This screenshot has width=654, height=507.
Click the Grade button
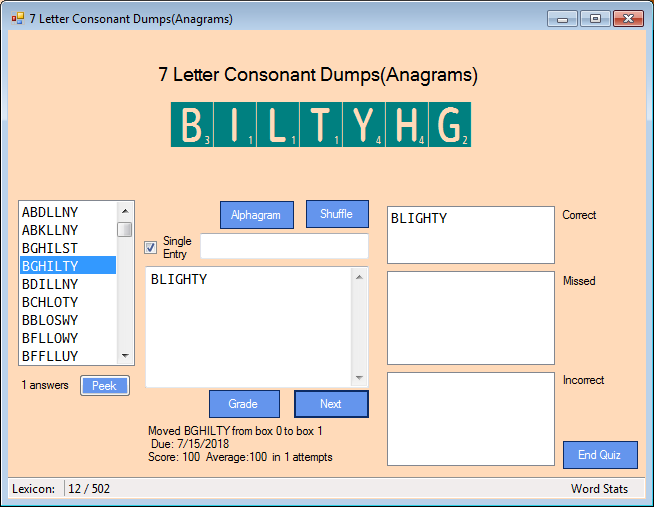click(243, 404)
